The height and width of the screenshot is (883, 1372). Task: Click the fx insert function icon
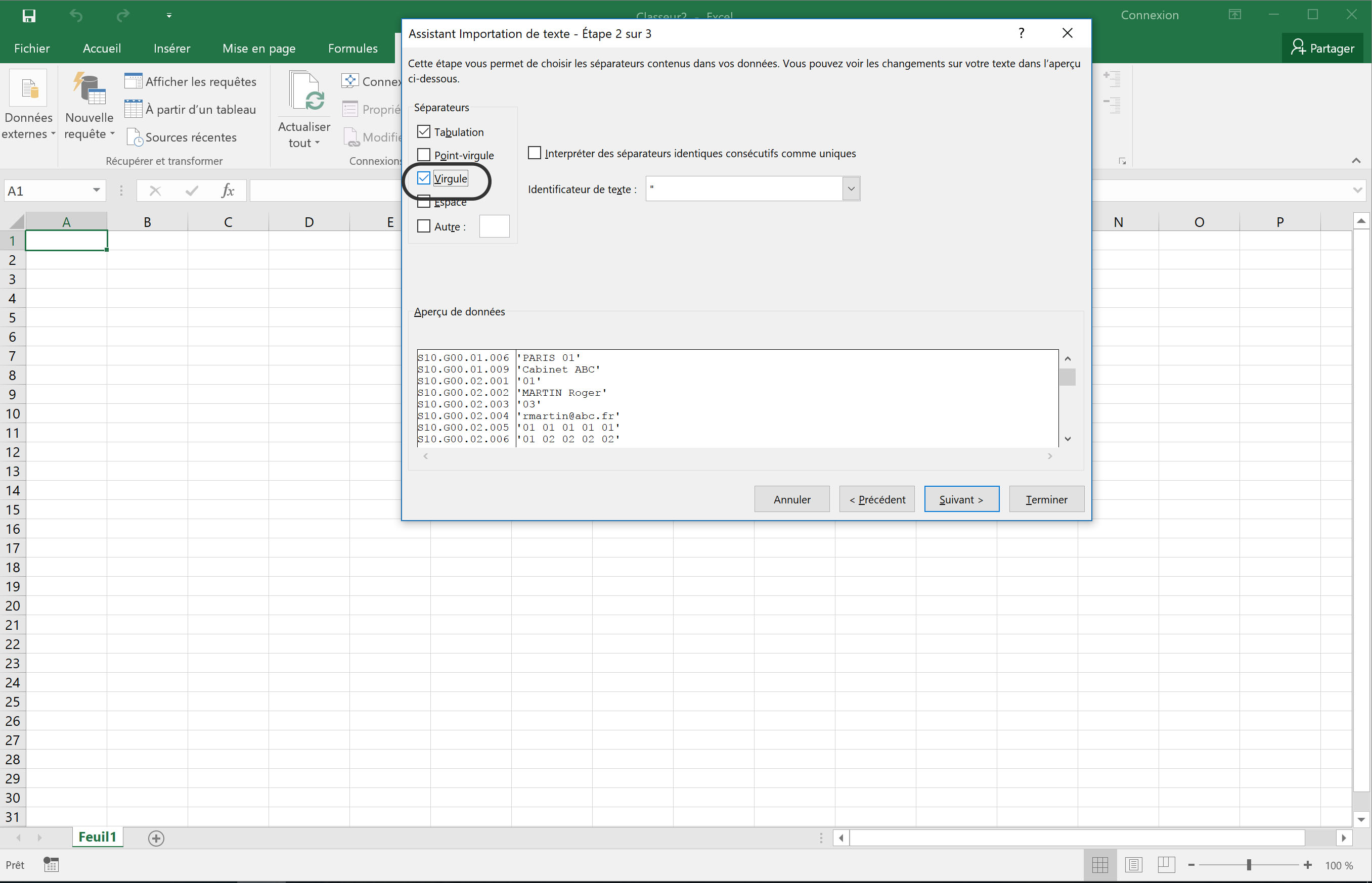pos(228,191)
